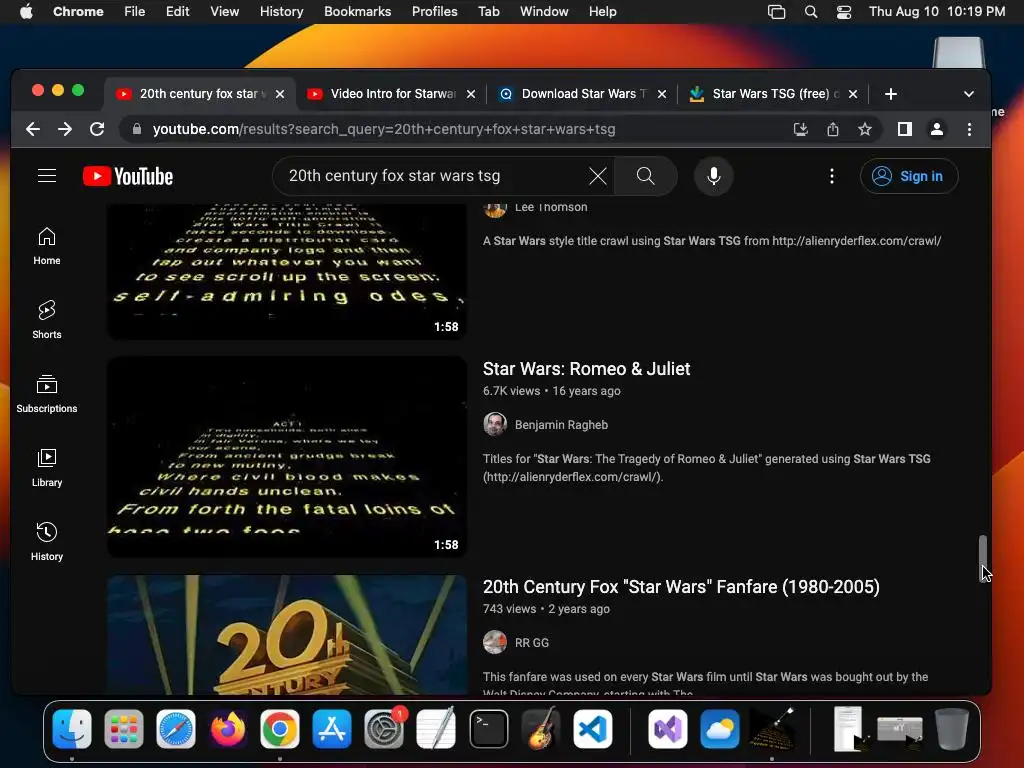Image resolution: width=1024 pixels, height=768 pixels.
Task: Open the Bookmarks menu
Action: (x=357, y=12)
